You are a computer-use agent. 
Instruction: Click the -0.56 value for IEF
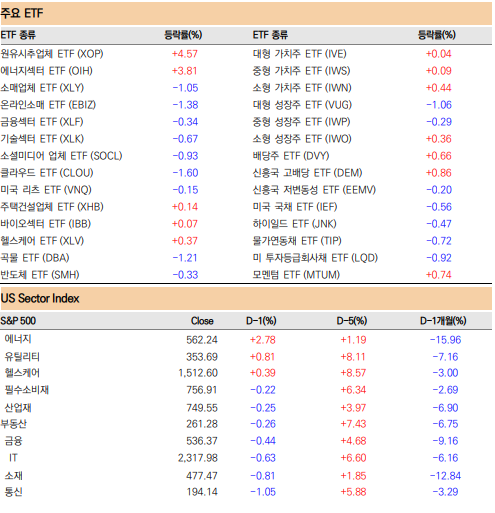(439, 207)
